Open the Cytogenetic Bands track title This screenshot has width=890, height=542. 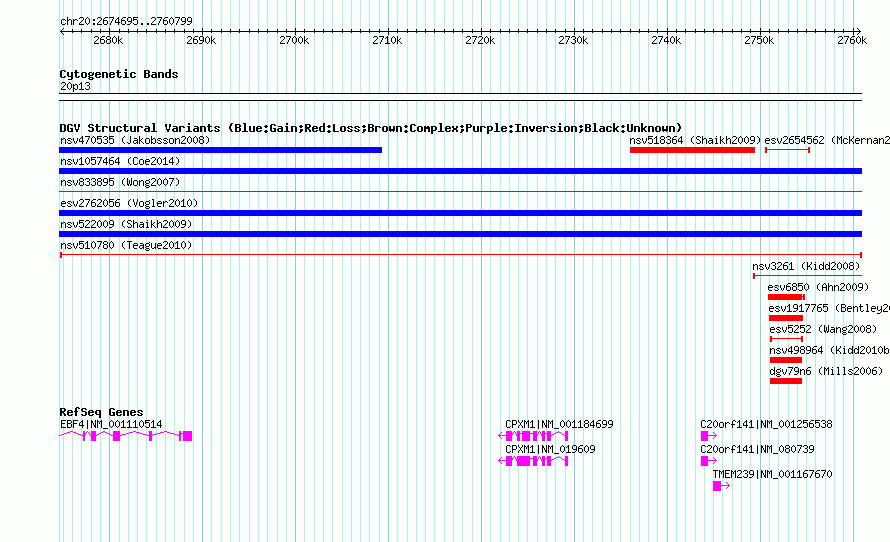click(x=119, y=74)
